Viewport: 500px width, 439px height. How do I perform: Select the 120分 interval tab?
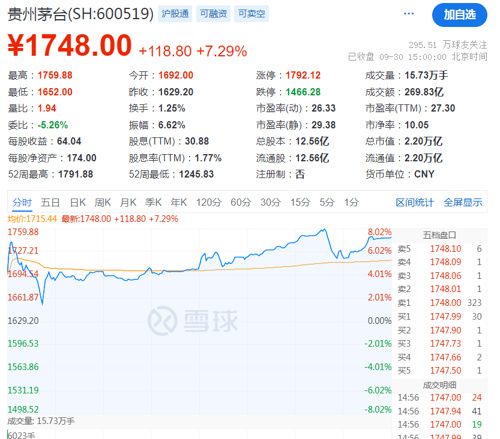pyautogui.click(x=209, y=202)
